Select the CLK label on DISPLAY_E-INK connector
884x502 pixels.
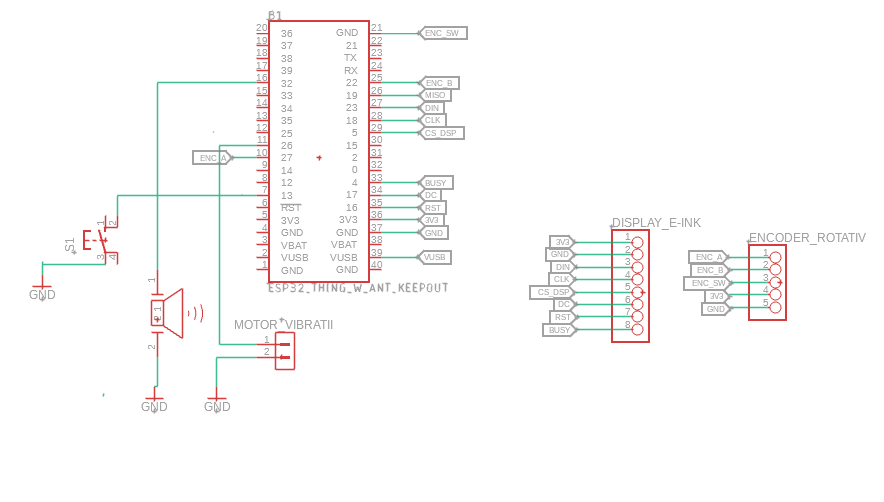point(562,279)
